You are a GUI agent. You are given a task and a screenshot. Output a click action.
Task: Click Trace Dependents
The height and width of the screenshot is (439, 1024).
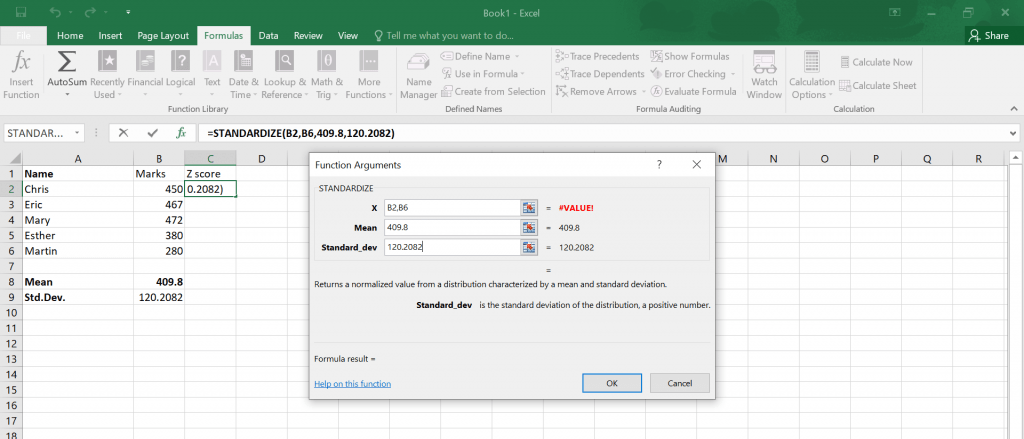pos(600,74)
